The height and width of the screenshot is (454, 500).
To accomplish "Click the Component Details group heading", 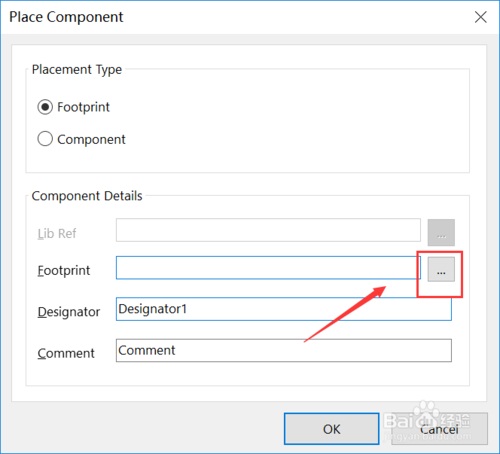I will coord(87,196).
